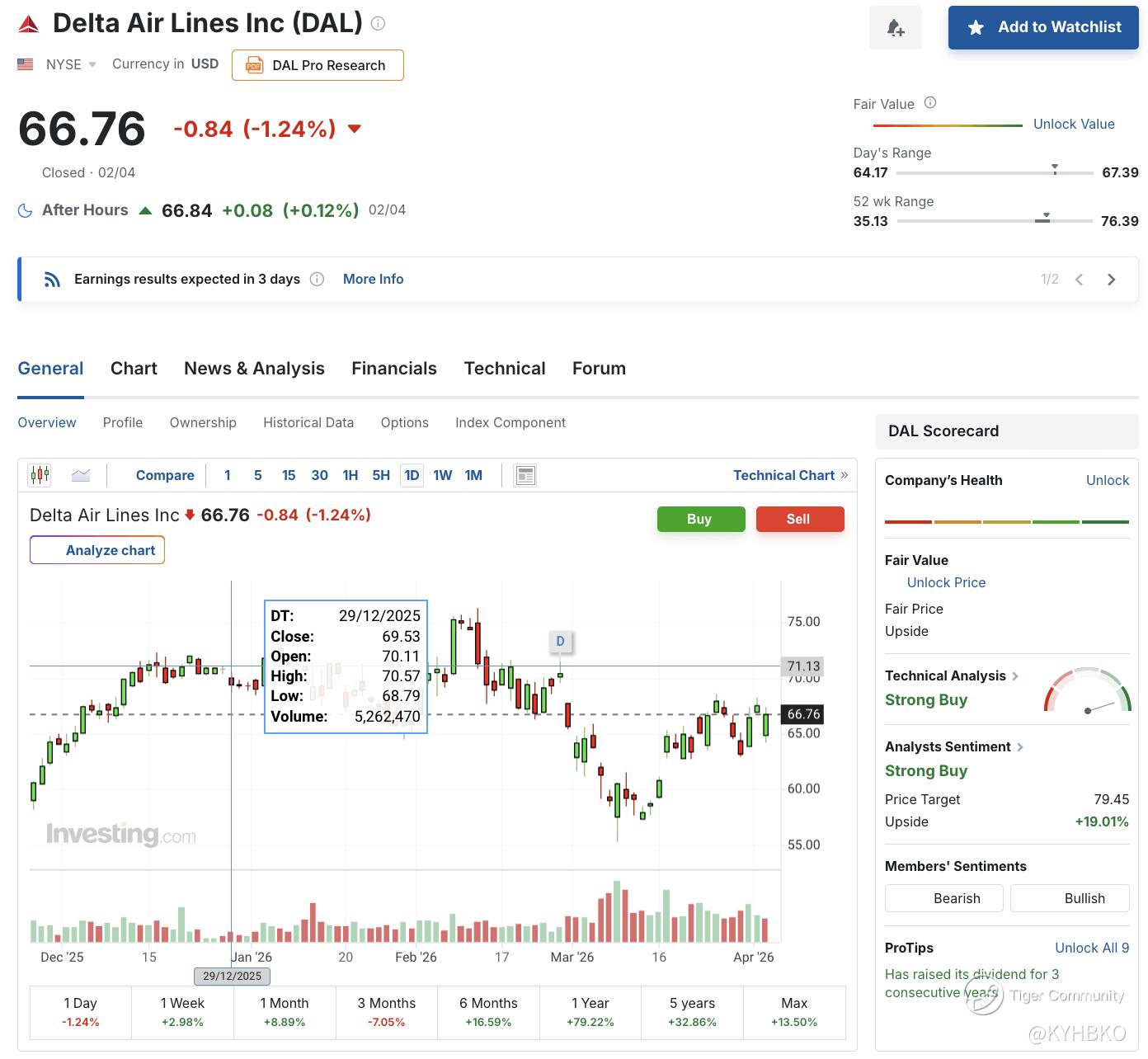Select the 1D interval

point(412,475)
